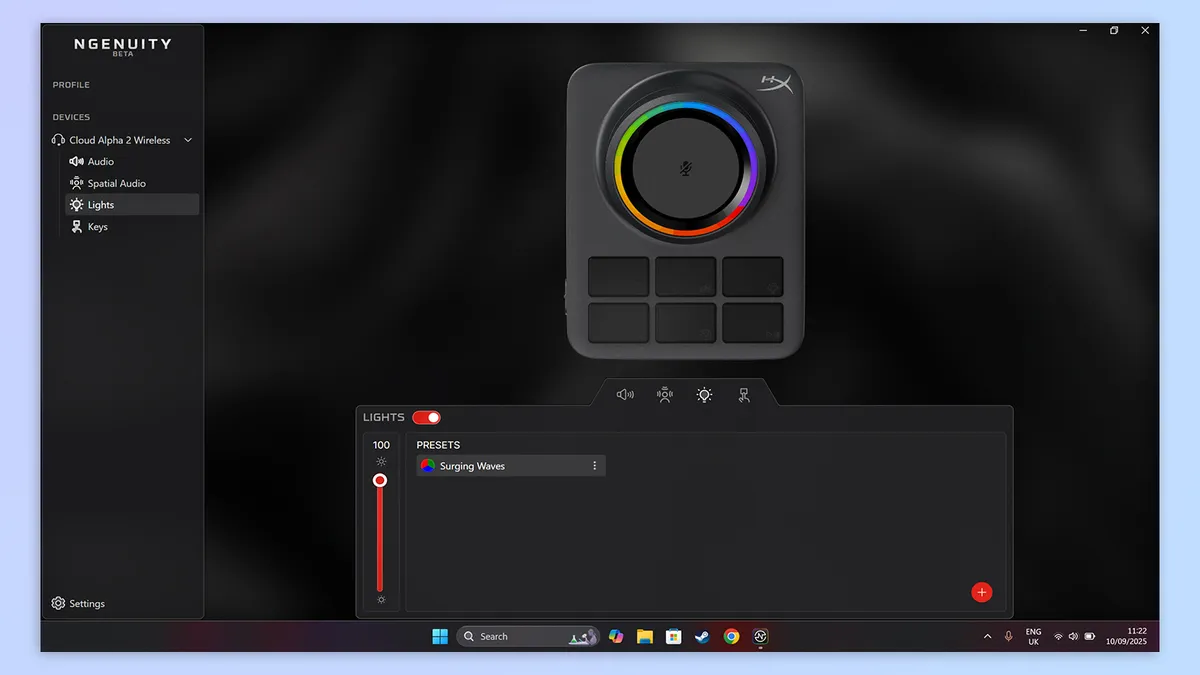Toggle the Lights switch off

pos(426,417)
